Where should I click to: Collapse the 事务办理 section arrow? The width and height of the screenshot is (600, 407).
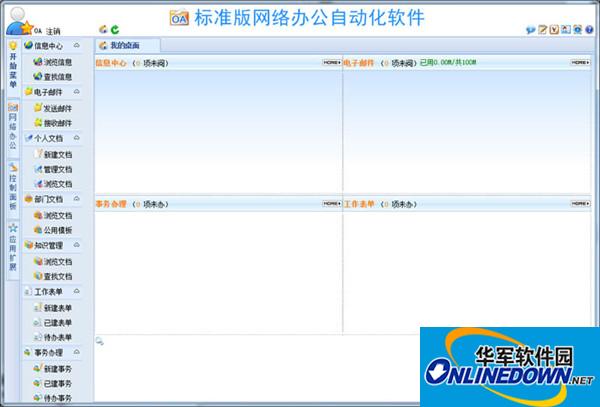77,352
